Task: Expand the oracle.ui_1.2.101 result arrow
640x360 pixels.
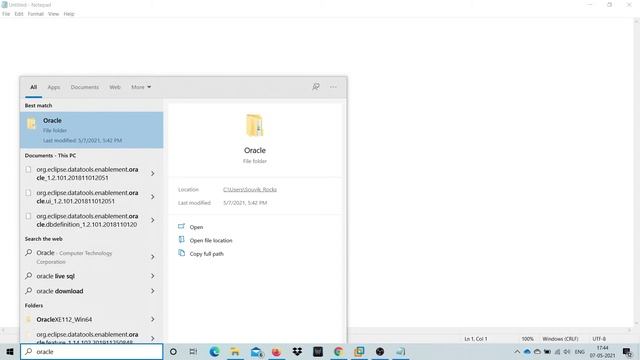Action: [153, 197]
